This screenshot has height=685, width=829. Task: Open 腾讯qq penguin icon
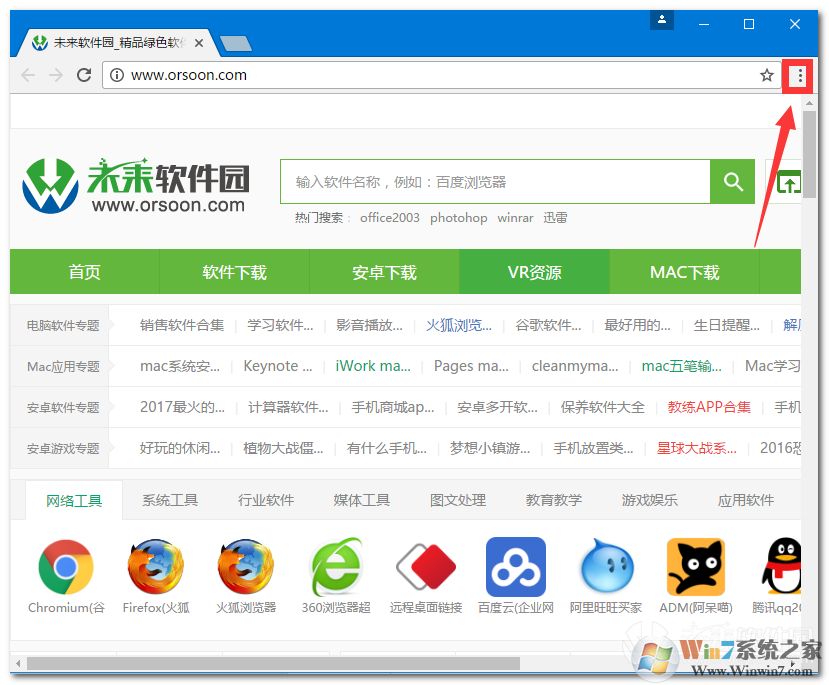click(781, 567)
